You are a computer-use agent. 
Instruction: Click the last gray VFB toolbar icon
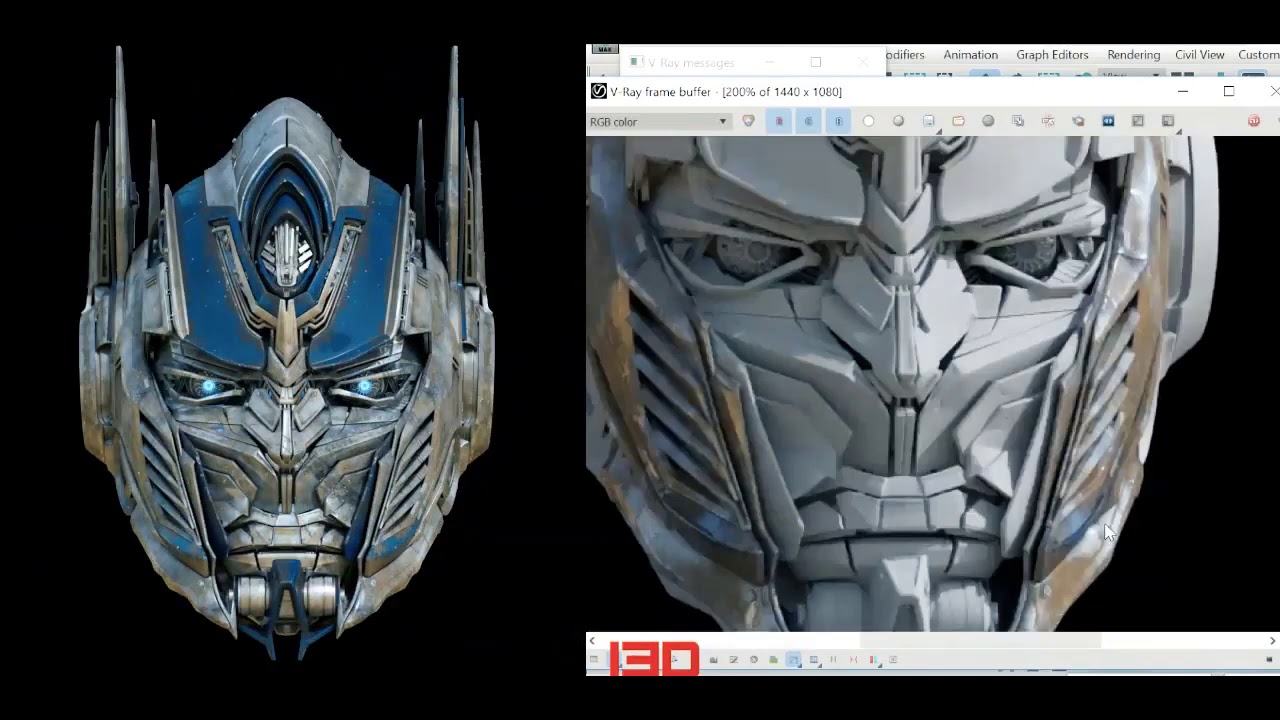[x=1168, y=121]
